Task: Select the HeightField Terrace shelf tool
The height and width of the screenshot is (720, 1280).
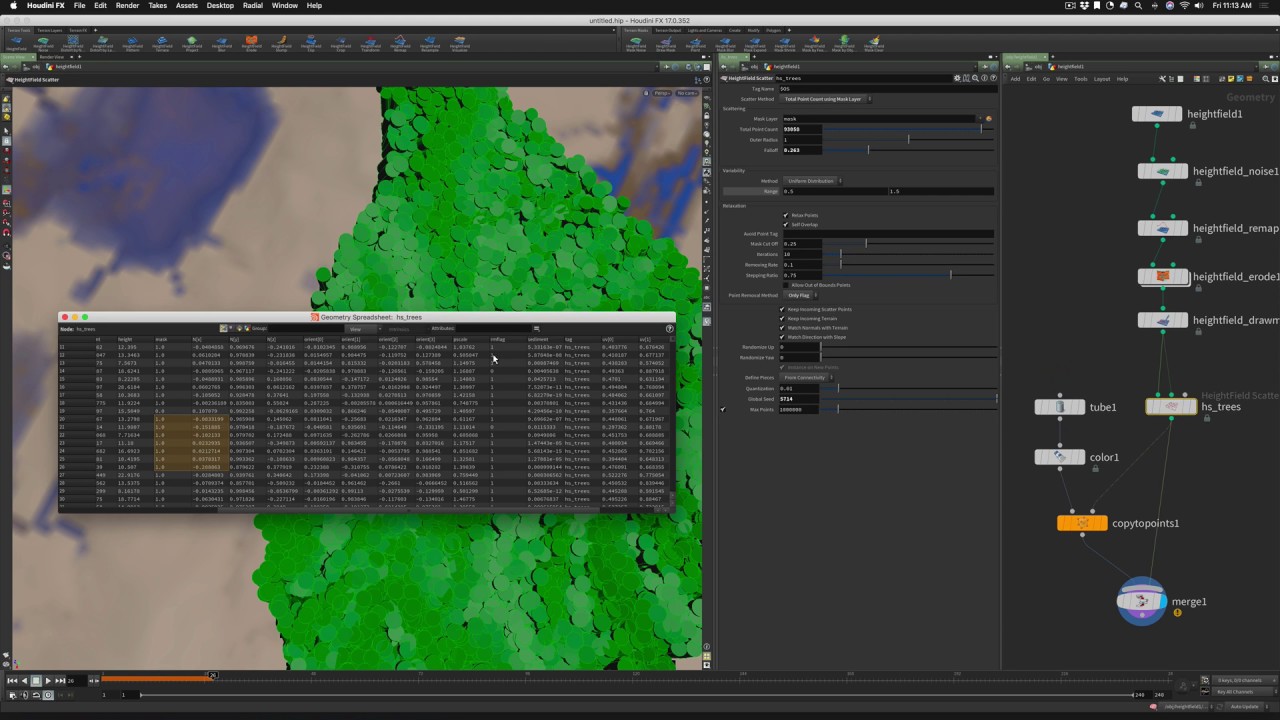Action: pyautogui.click(x=162, y=43)
